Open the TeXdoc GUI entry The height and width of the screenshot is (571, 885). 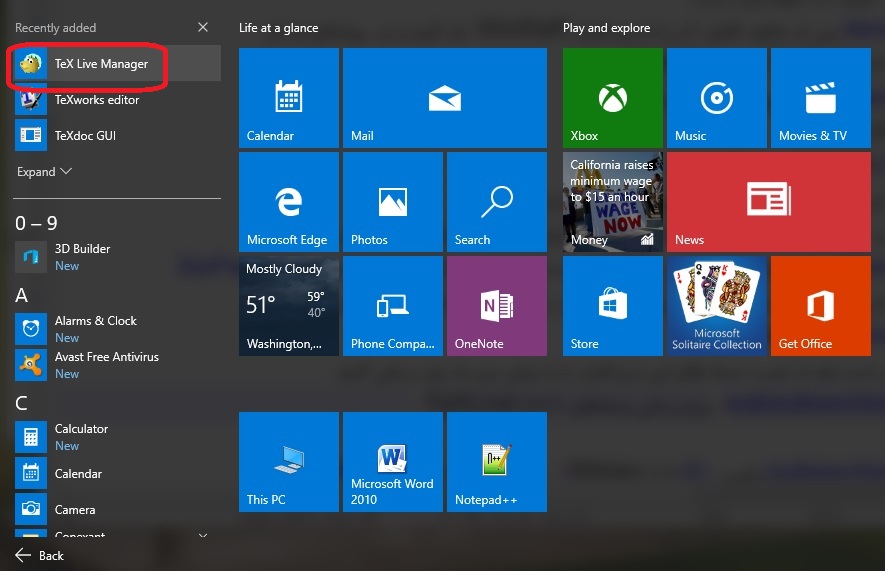pyautogui.click(x=85, y=136)
